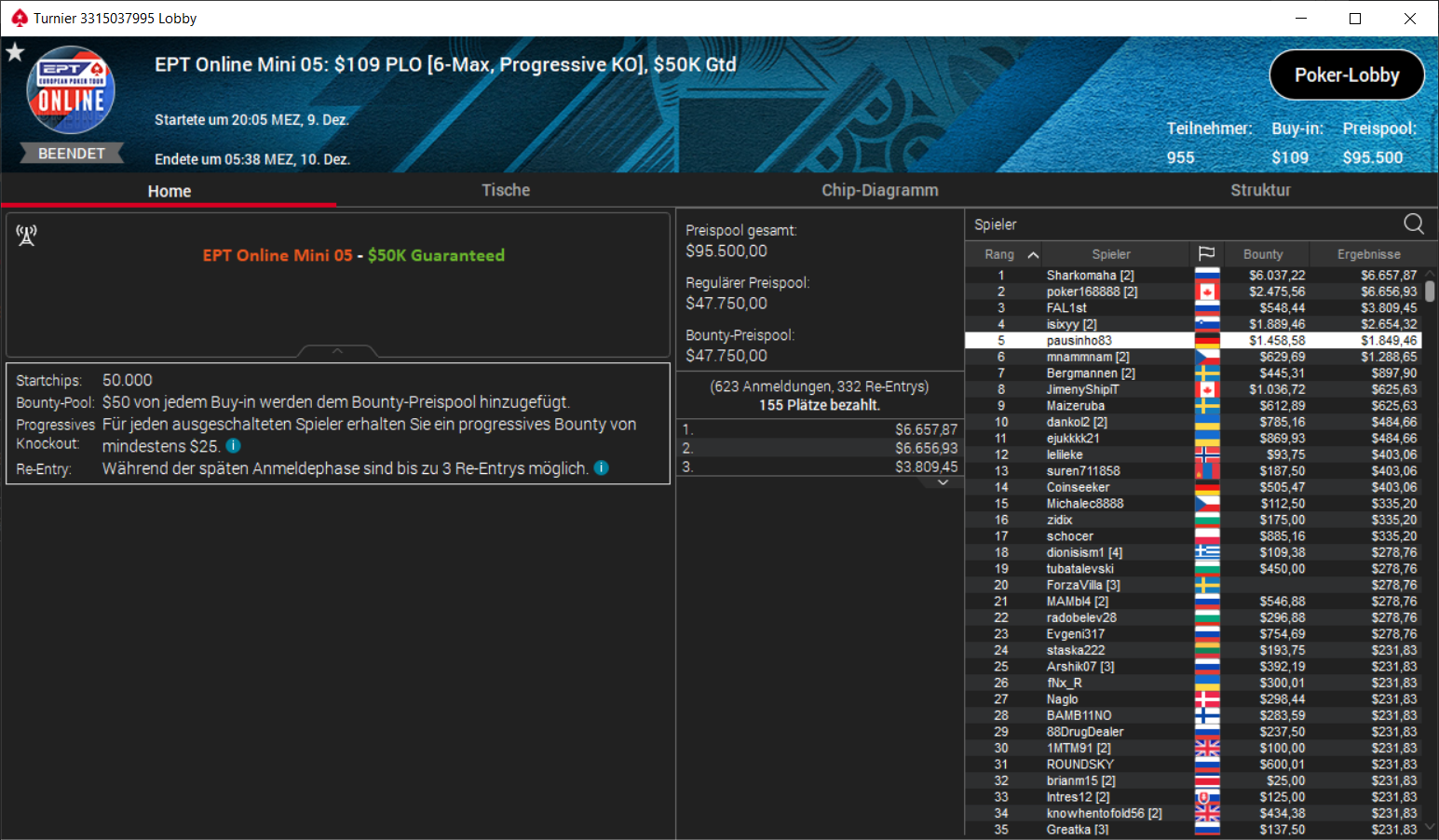Click the $6.037,22 bounty value

[x=1277, y=276]
